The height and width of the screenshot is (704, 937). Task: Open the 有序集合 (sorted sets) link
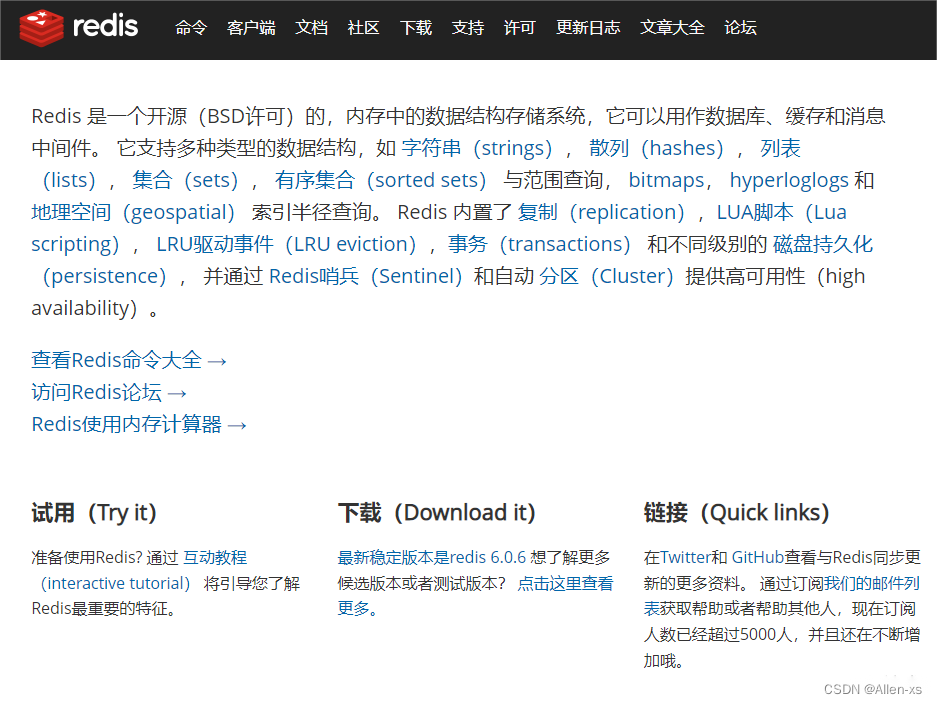pos(381,180)
